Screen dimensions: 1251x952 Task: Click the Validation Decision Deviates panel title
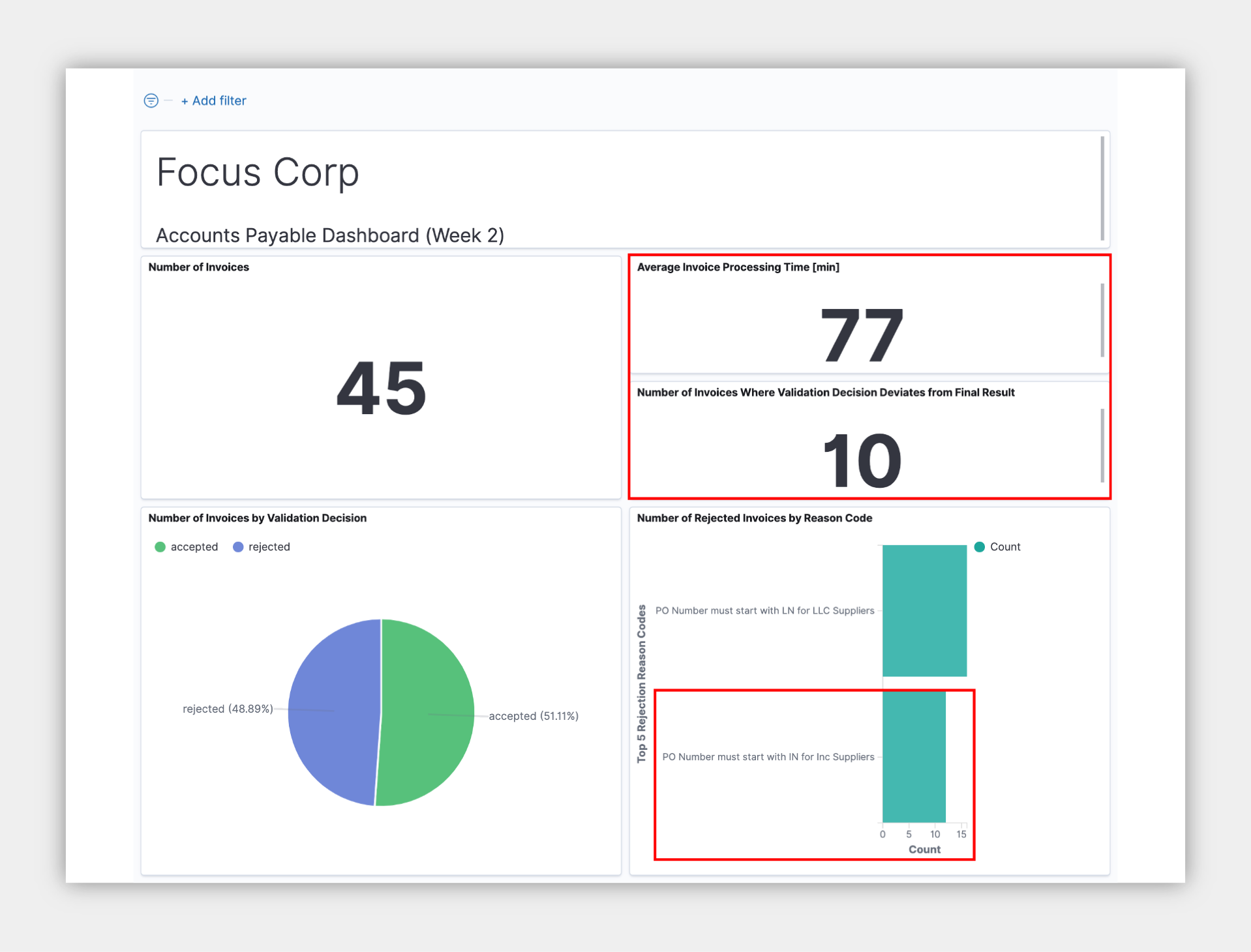click(826, 392)
